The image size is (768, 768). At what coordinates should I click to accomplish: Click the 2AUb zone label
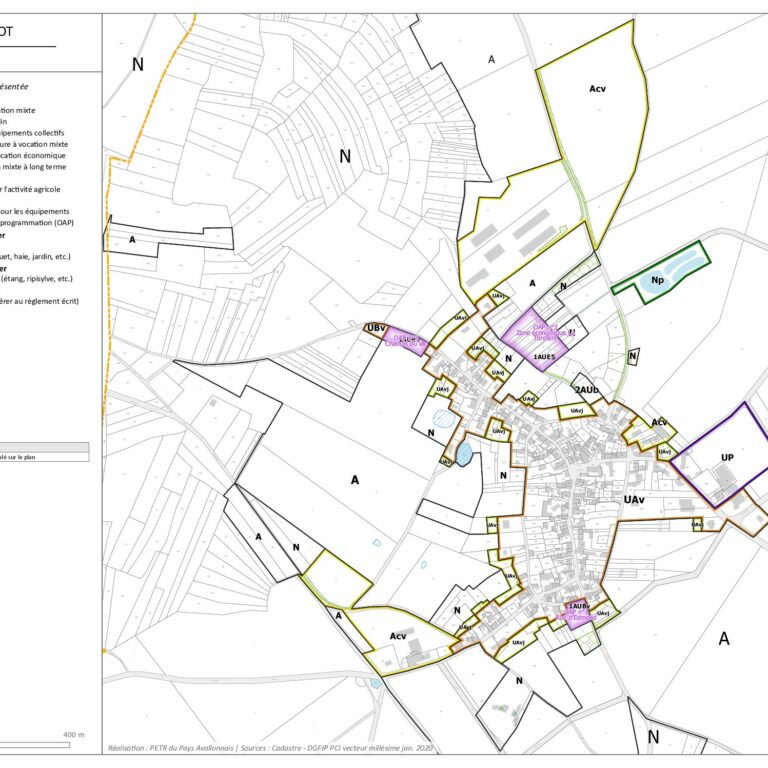[587, 389]
